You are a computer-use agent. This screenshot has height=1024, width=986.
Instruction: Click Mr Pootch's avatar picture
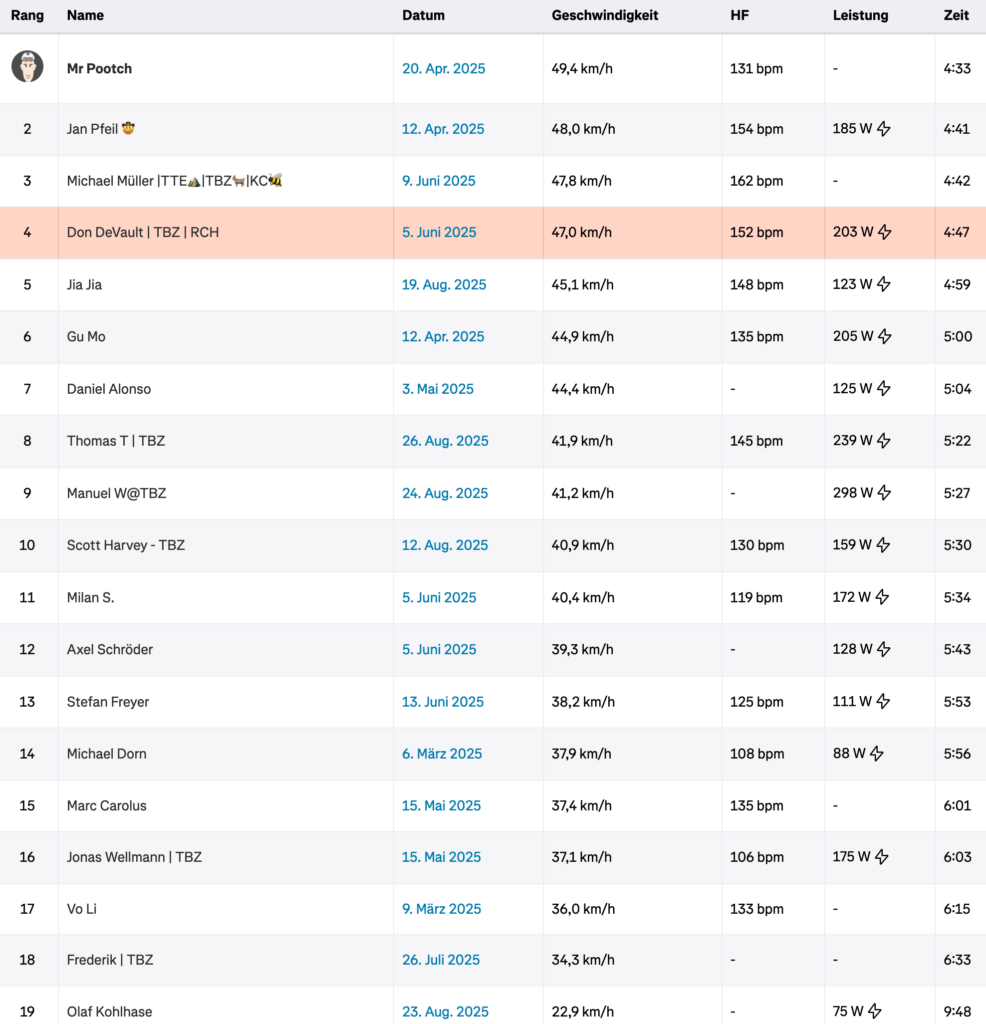coord(27,68)
